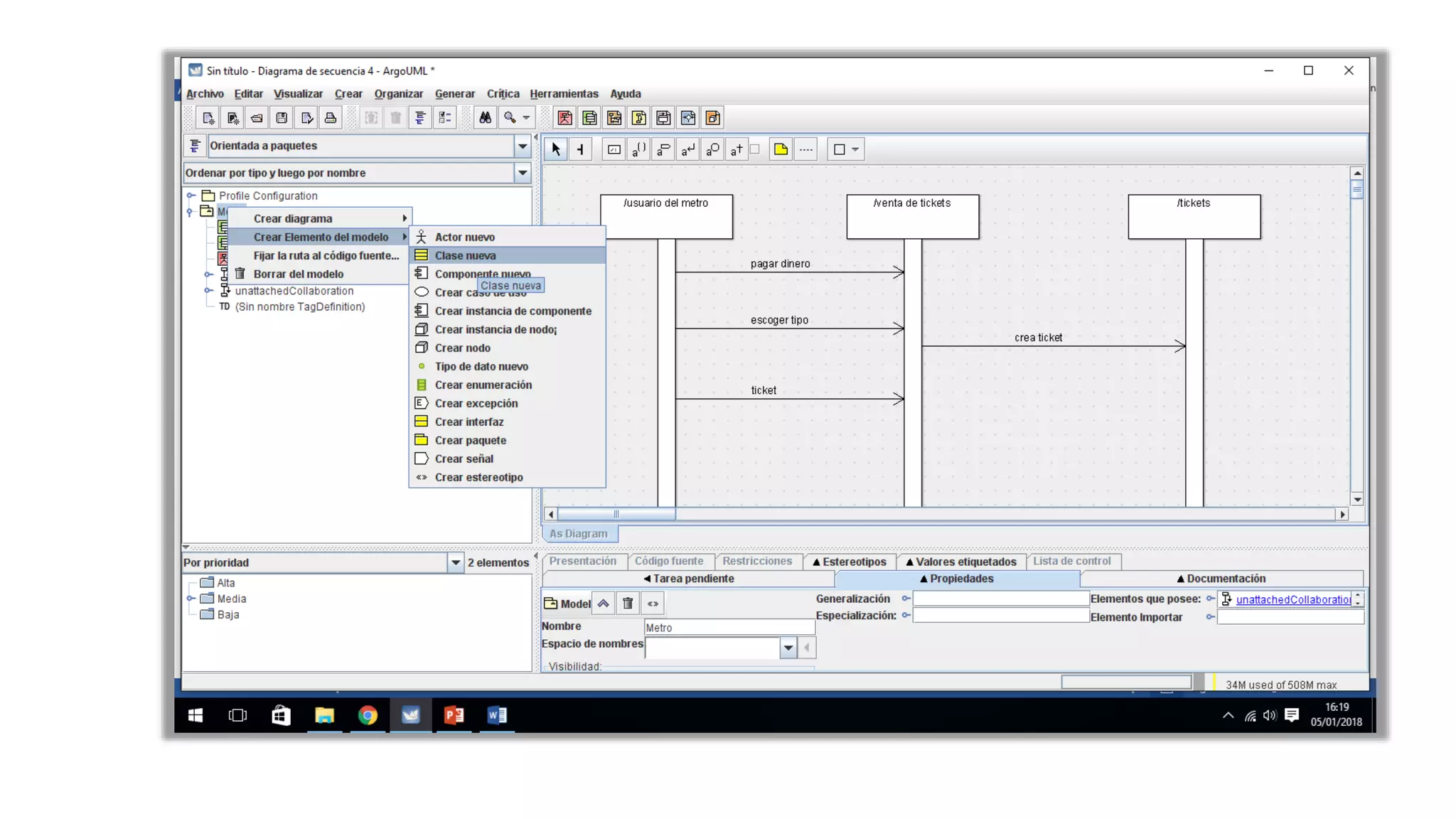The width and height of the screenshot is (1456, 819).
Task: Click the Nombre field containing Metro
Action: coord(729,627)
